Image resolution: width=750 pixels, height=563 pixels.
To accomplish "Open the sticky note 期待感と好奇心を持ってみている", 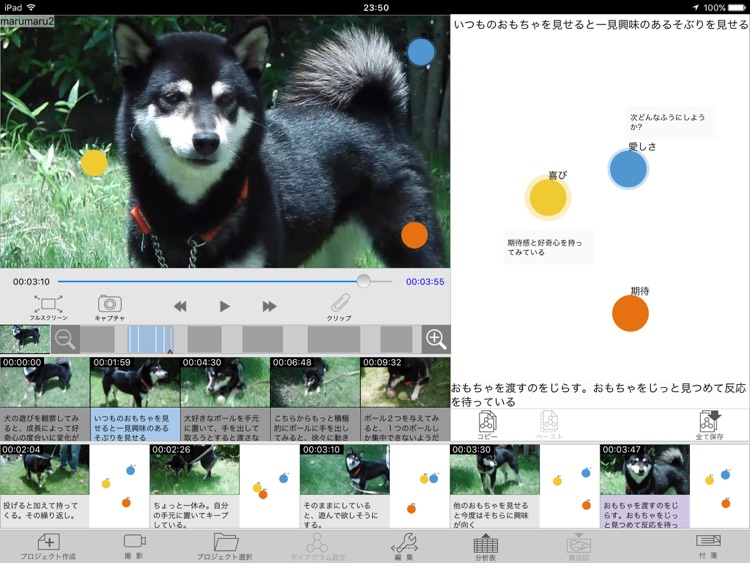I will 548,247.
